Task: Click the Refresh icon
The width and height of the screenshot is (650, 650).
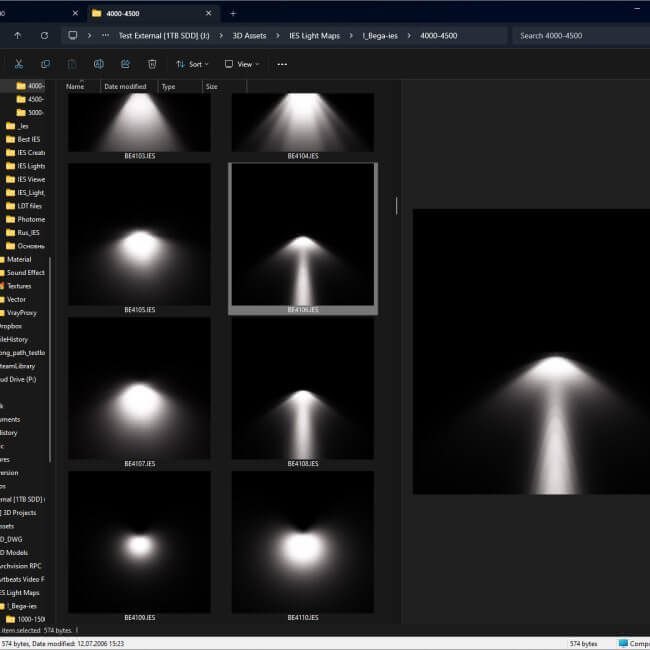Action: [44, 36]
